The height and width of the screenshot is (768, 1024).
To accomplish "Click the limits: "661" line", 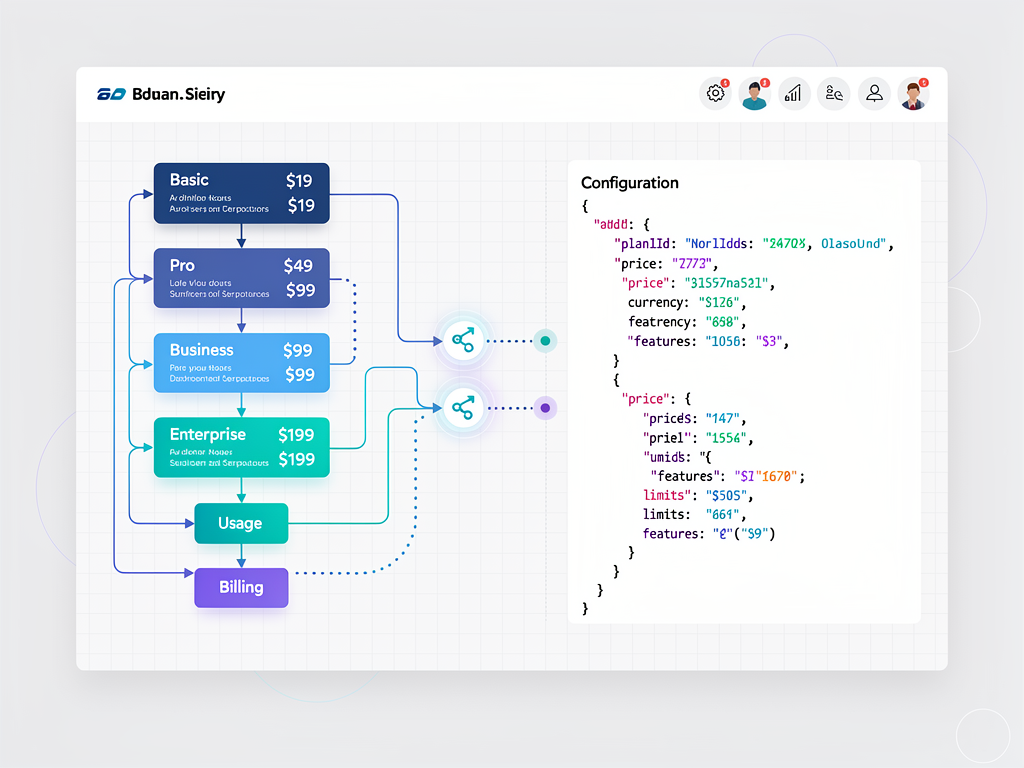I will pos(694,515).
